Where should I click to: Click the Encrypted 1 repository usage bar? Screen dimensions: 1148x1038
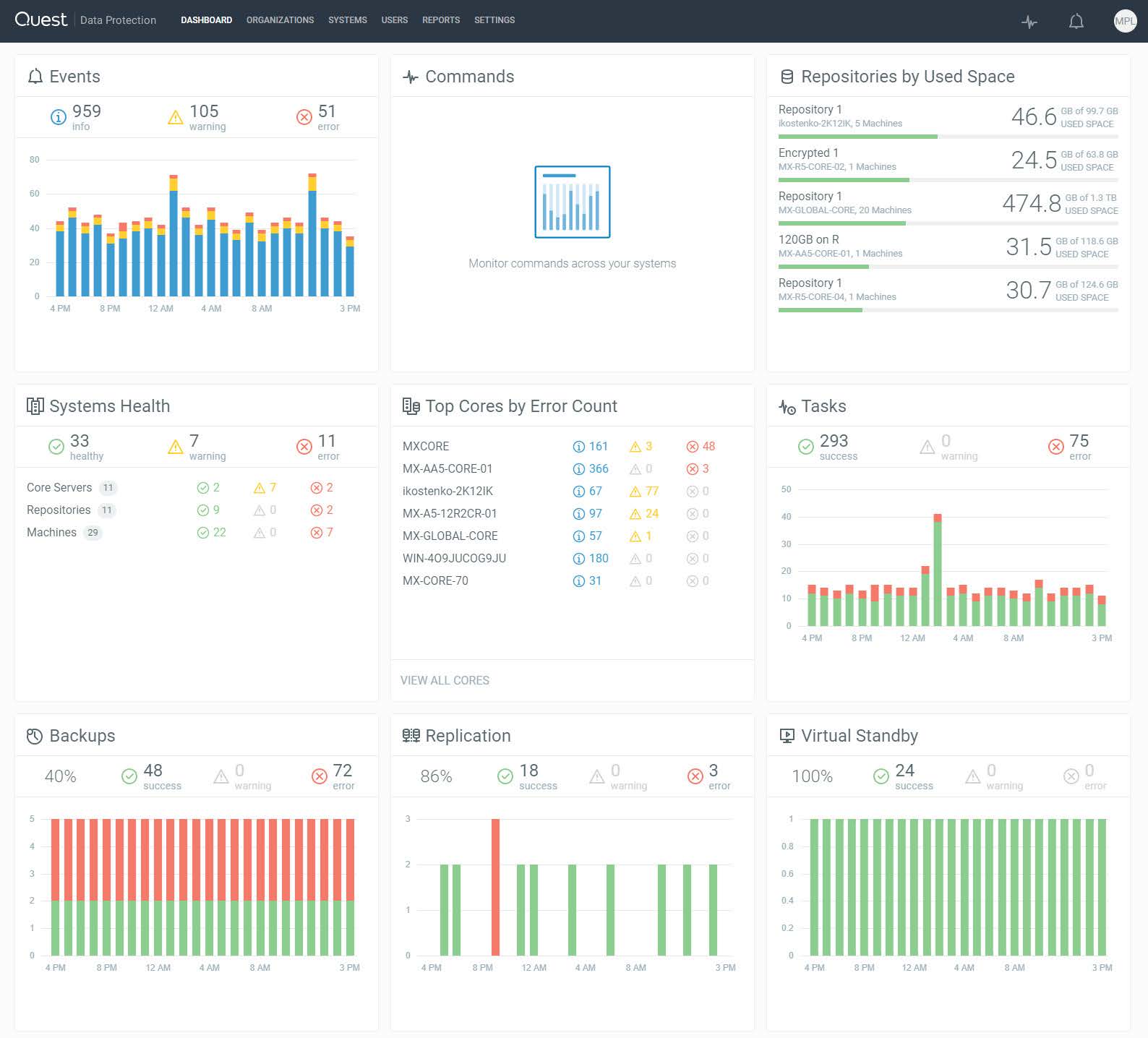843,180
